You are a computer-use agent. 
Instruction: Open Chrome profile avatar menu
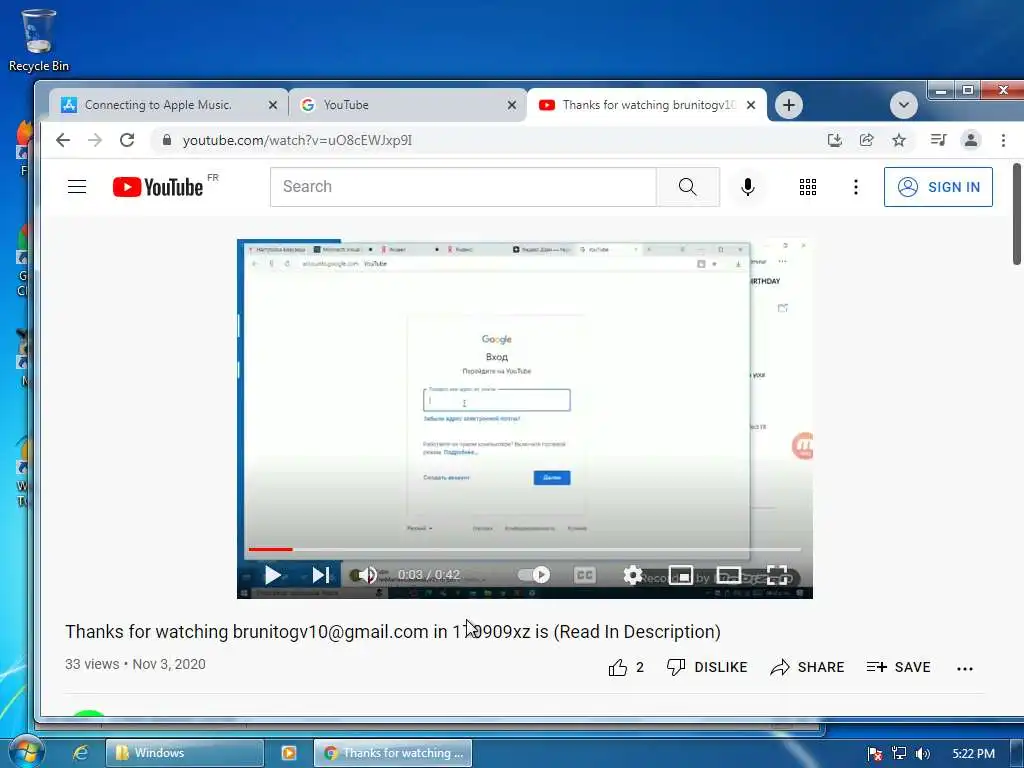[x=971, y=140]
